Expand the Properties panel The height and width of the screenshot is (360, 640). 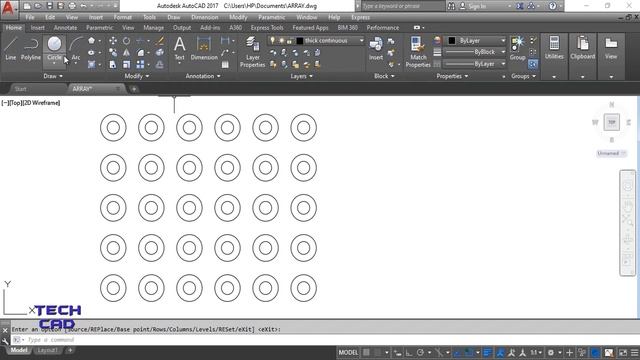click(452, 76)
